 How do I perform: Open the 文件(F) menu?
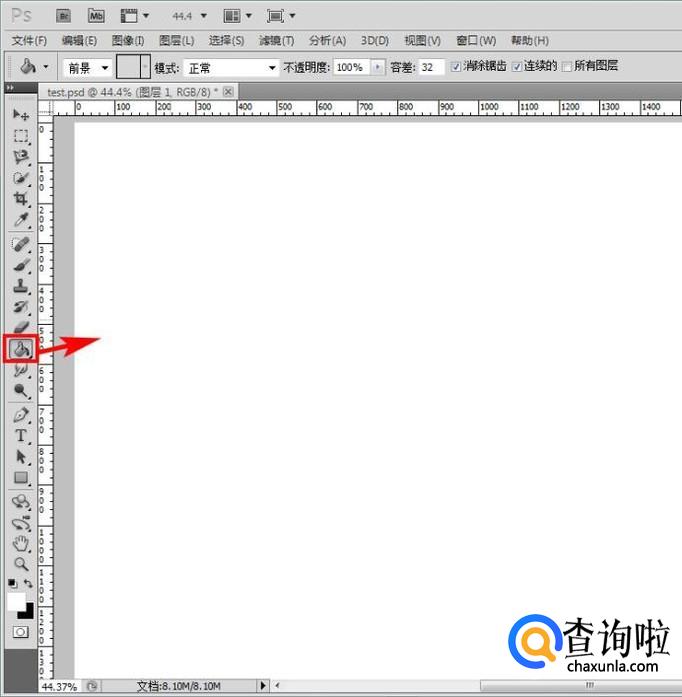pyautogui.click(x=29, y=40)
